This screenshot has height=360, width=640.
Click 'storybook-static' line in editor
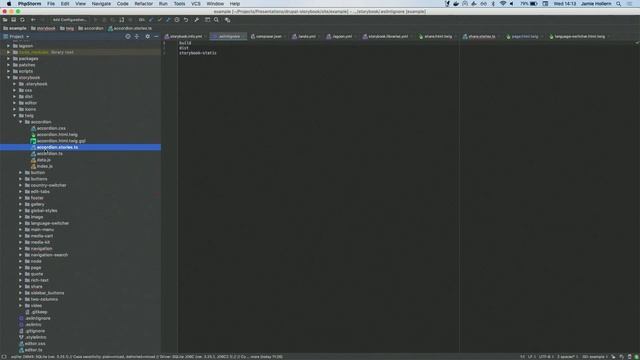pyautogui.click(x=198, y=53)
